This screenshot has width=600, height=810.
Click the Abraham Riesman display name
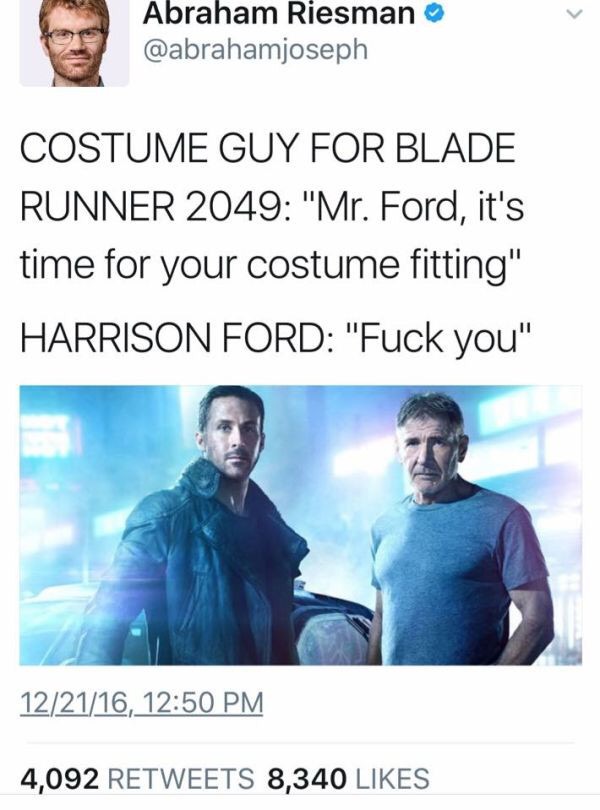coord(279,14)
